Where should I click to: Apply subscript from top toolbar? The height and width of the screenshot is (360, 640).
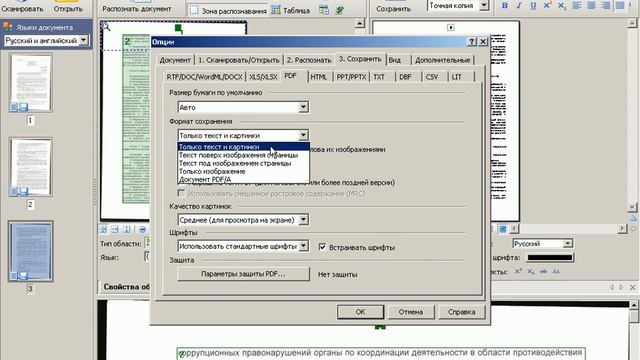coord(562,5)
